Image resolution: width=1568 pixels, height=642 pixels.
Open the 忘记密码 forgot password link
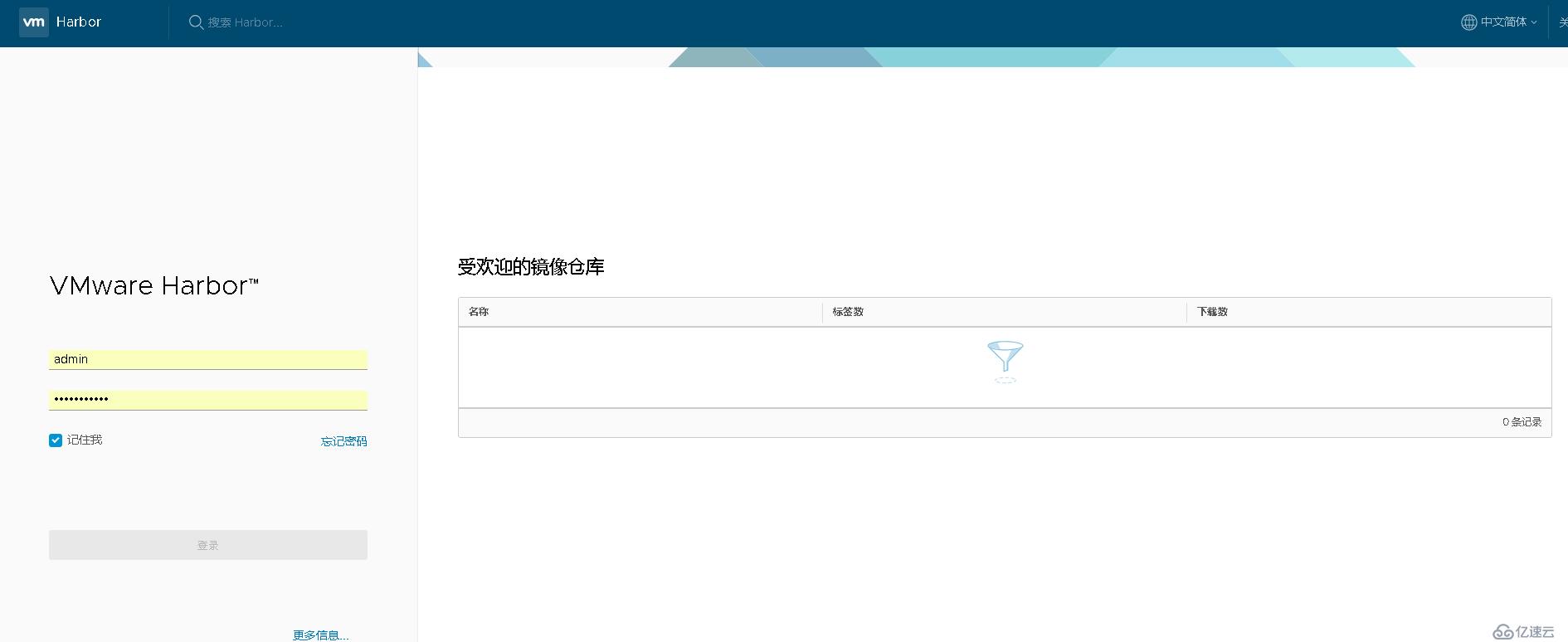tap(343, 441)
